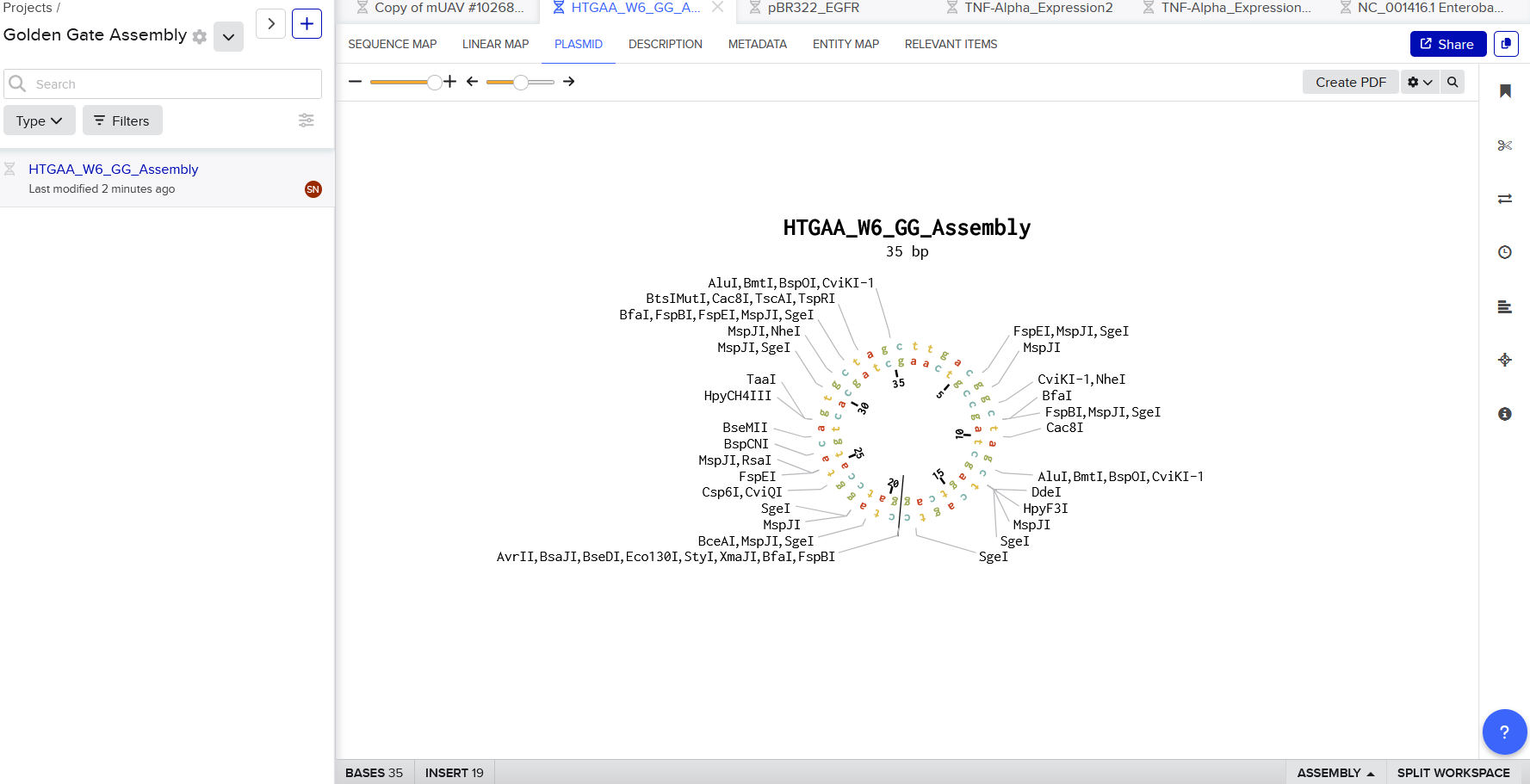The width and height of the screenshot is (1530, 784).
Task: Click the HpyF3I enzyme label
Action: coord(1045,509)
